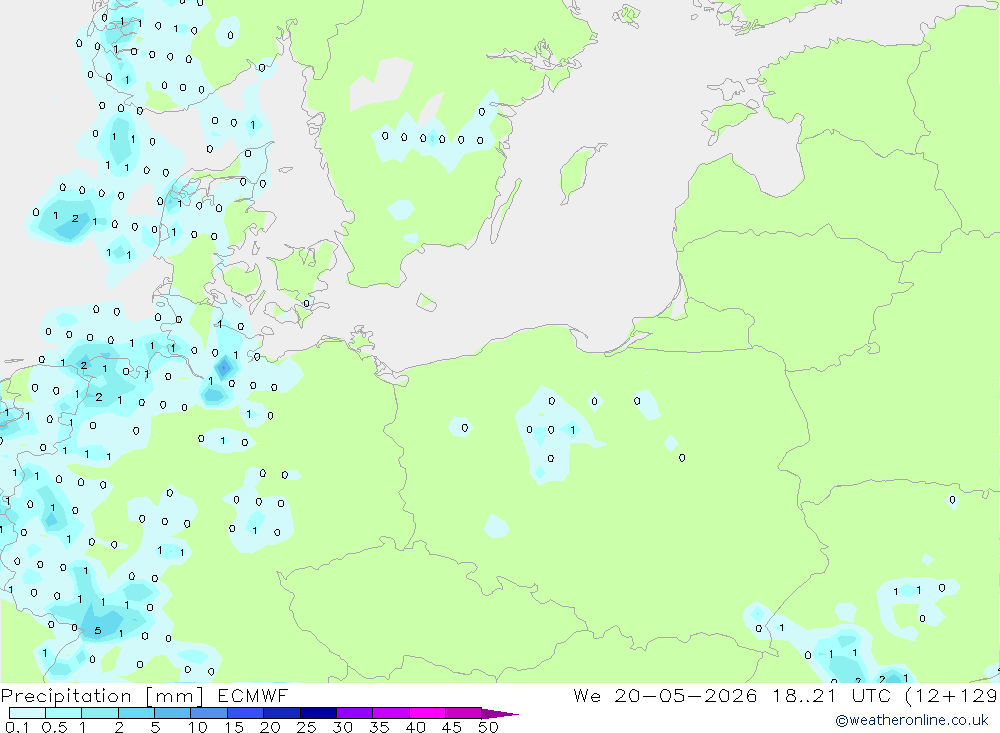Pick the 2–5 mm legend color box

tap(136, 713)
